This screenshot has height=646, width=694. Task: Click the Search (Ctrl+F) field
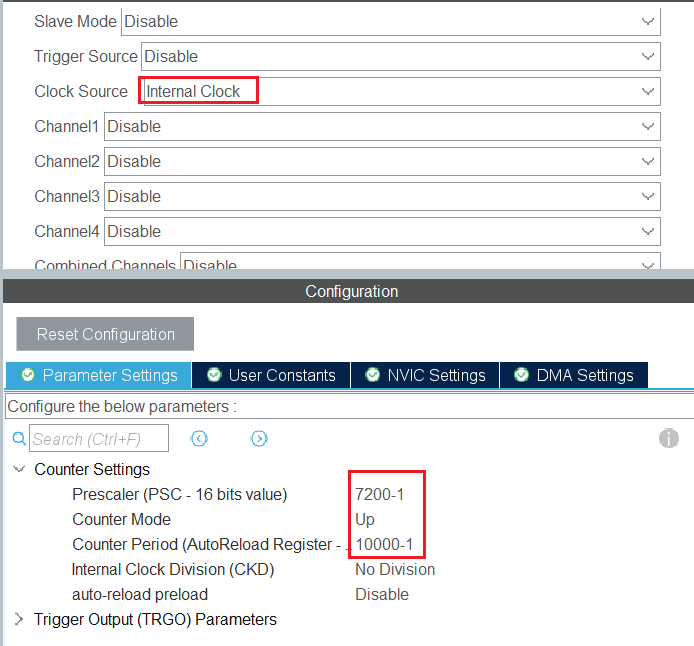coord(99,439)
